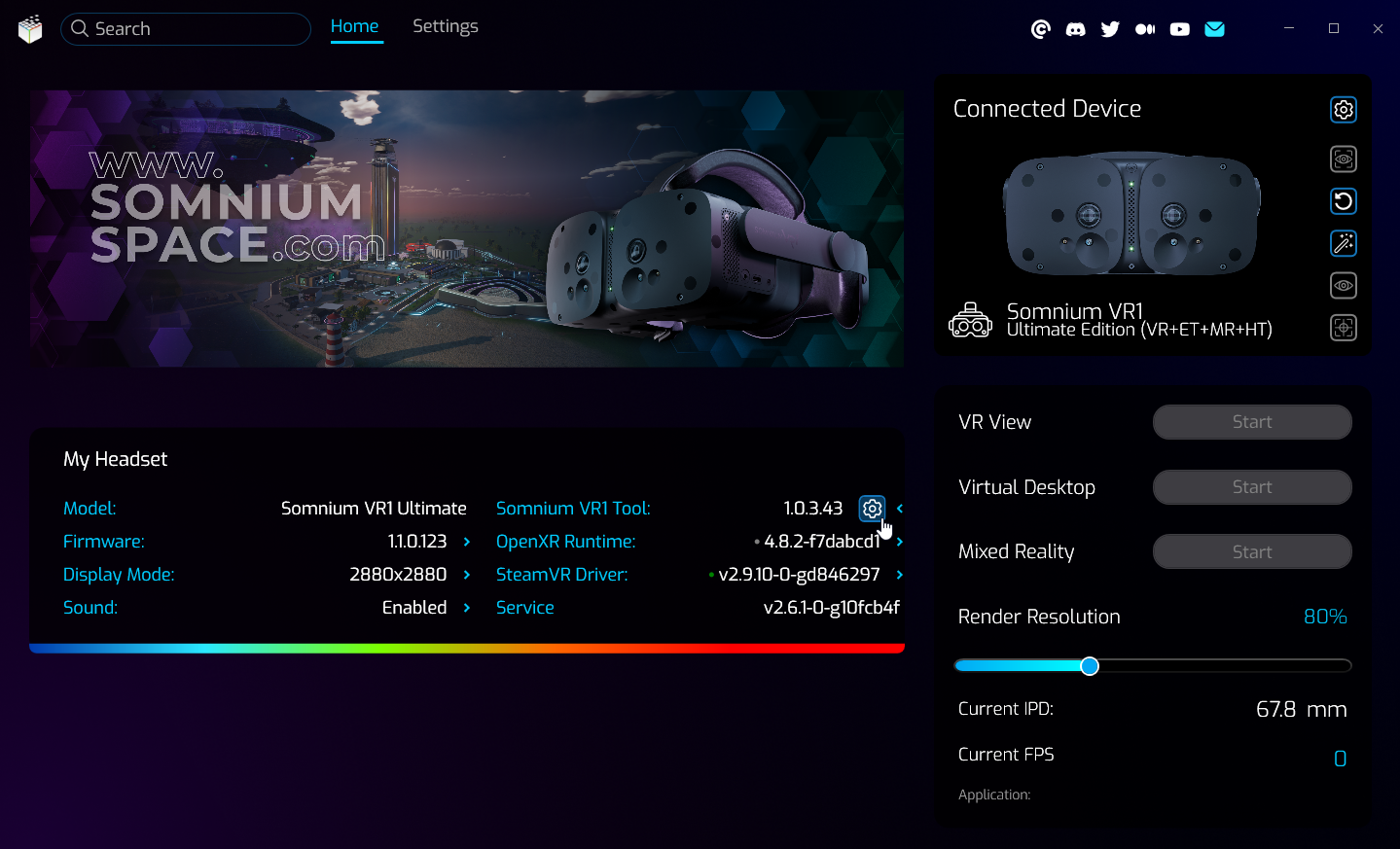This screenshot has height=849, width=1400.
Task: Click the crosshair target icon
Action: [x=1344, y=328]
